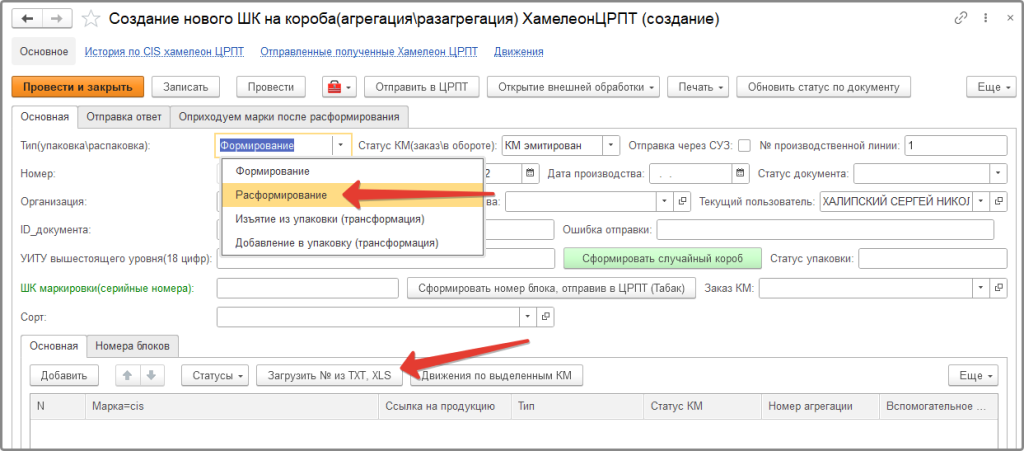The height and width of the screenshot is (451, 1024).
Task: Click the Записать button
Action: [185, 87]
